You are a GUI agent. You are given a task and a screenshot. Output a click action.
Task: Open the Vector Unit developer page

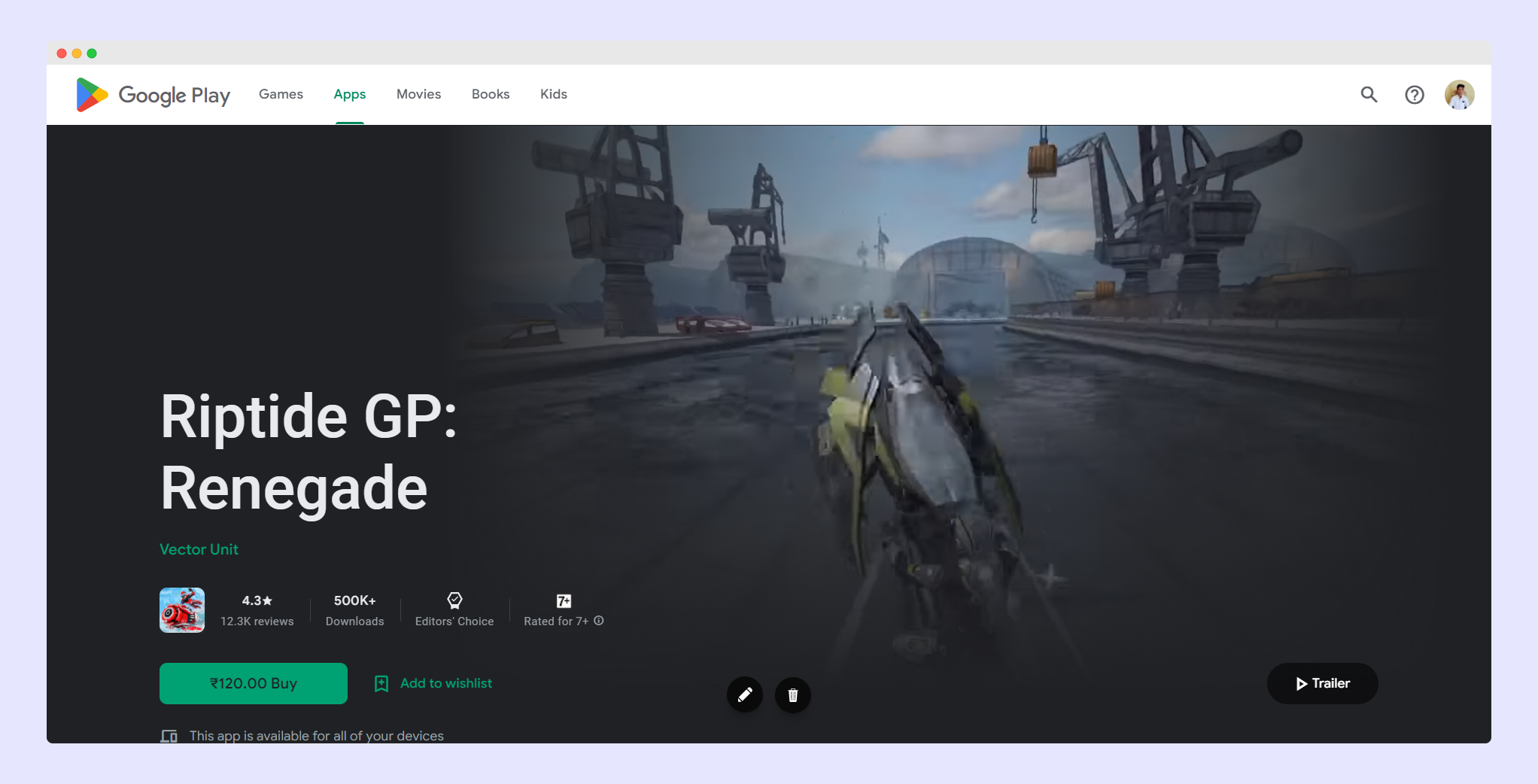[198, 549]
